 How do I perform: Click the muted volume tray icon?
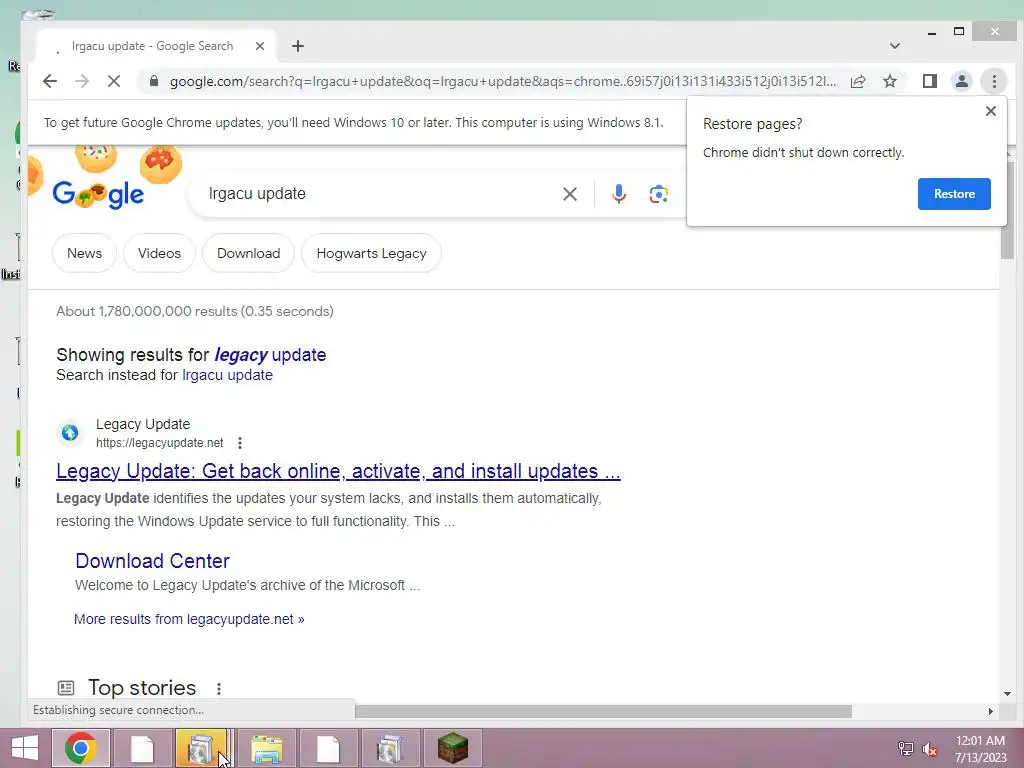[929, 749]
